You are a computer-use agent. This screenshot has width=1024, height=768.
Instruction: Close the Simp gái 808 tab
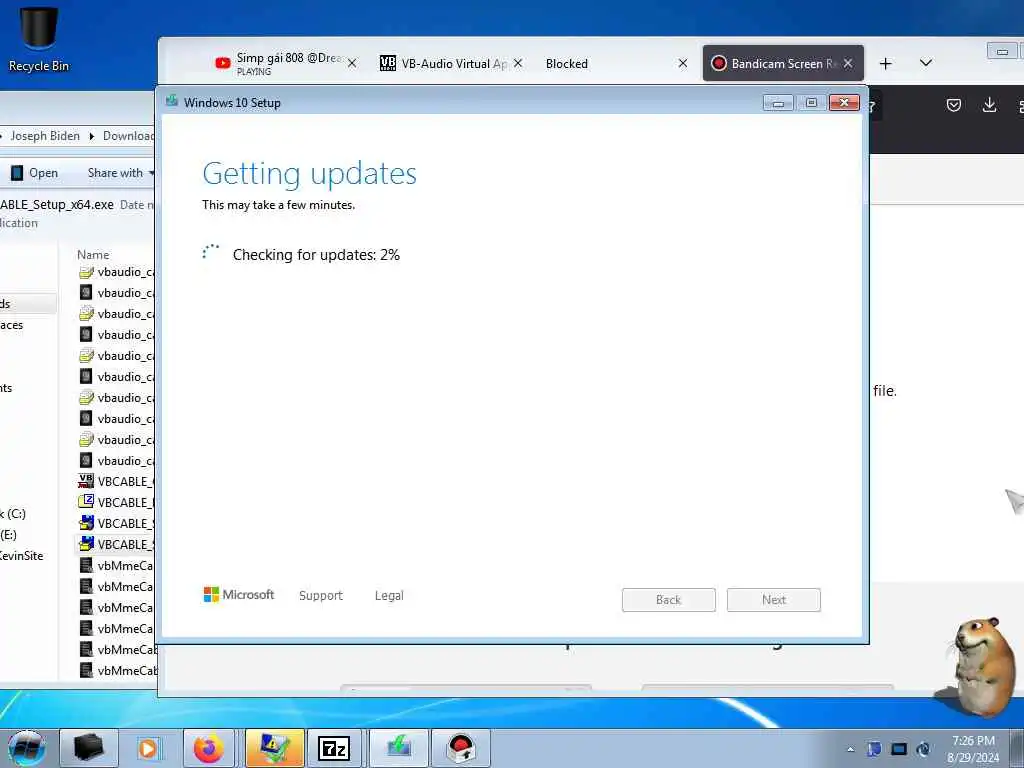[352, 63]
